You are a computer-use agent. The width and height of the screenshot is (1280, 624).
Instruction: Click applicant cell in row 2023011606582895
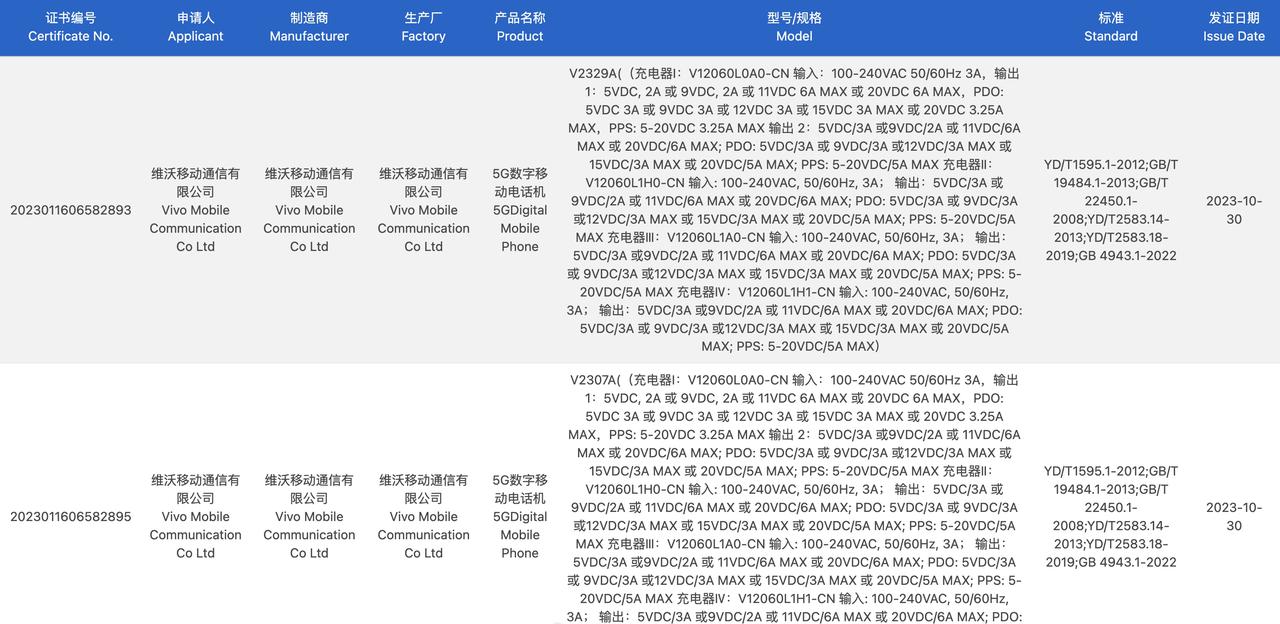[x=195, y=517]
